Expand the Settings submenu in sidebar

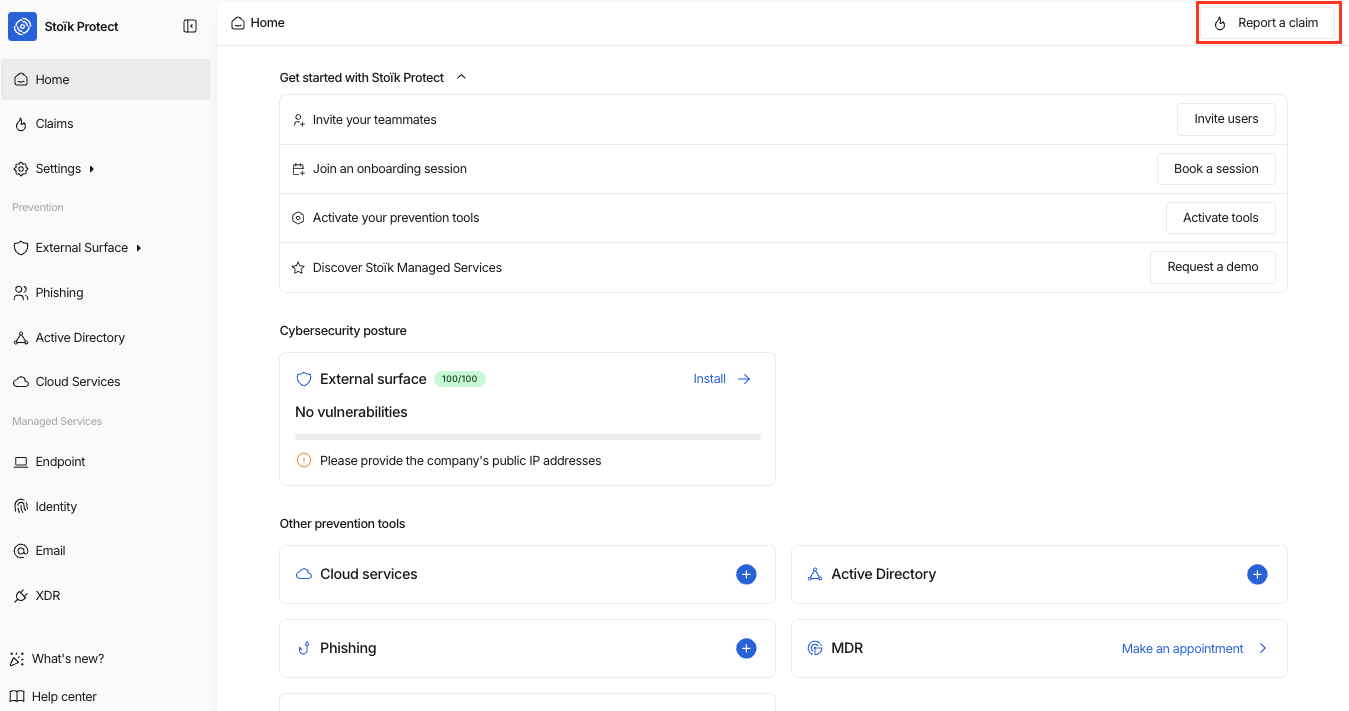(92, 169)
